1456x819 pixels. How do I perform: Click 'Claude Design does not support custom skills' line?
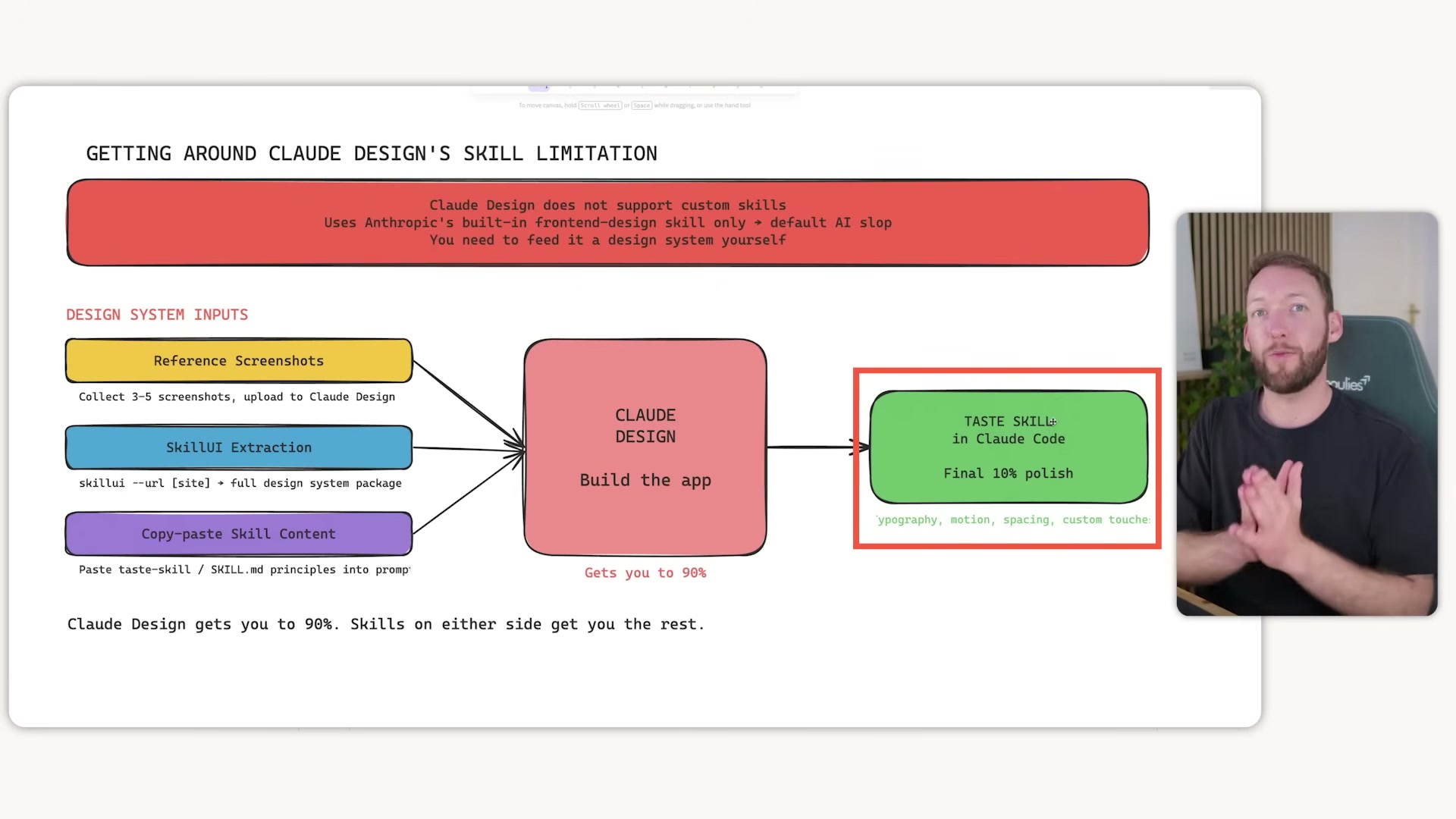click(x=607, y=205)
